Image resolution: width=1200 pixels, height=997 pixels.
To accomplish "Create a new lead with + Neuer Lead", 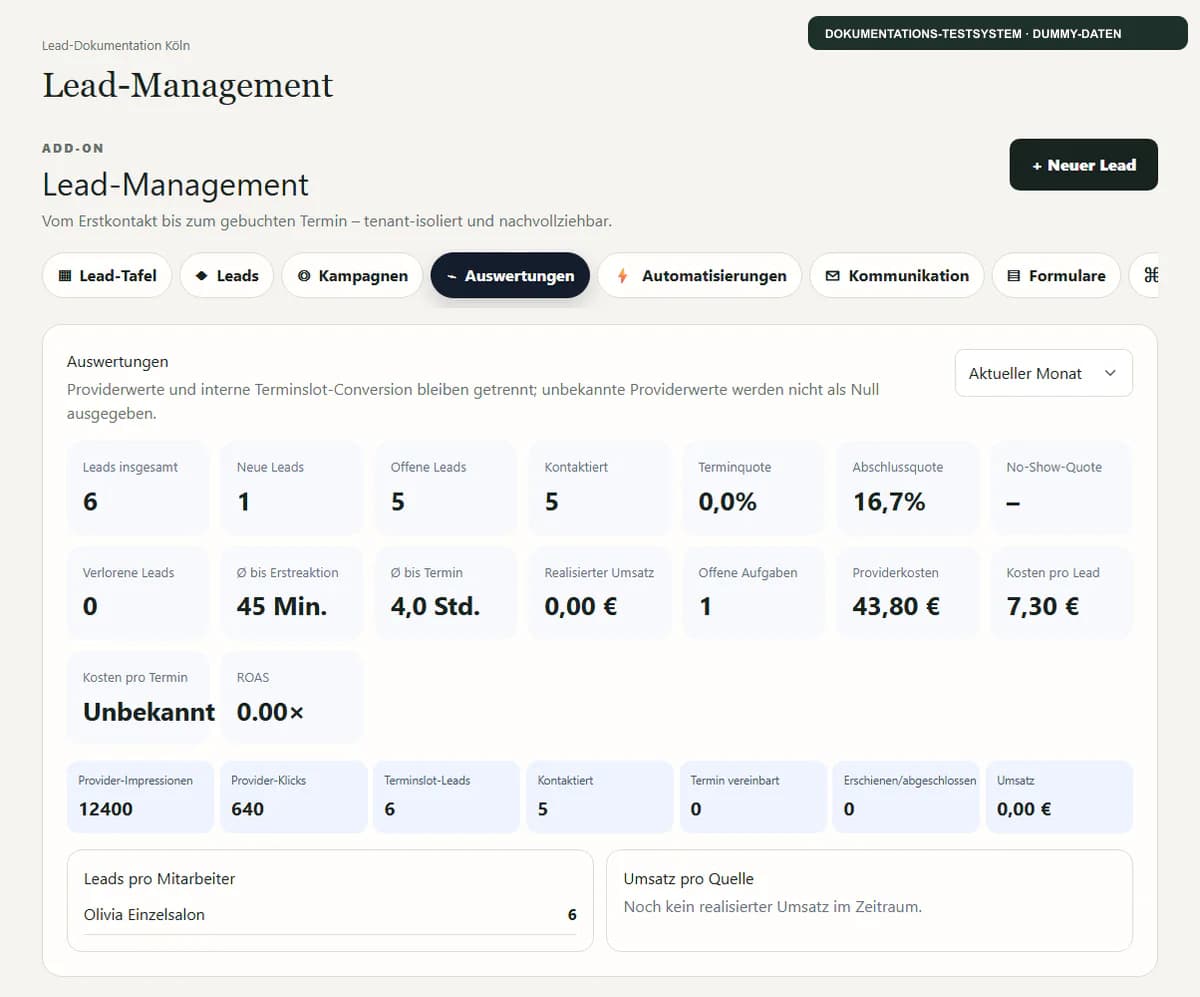I will pyautogui.click(x=1084, y=165).
